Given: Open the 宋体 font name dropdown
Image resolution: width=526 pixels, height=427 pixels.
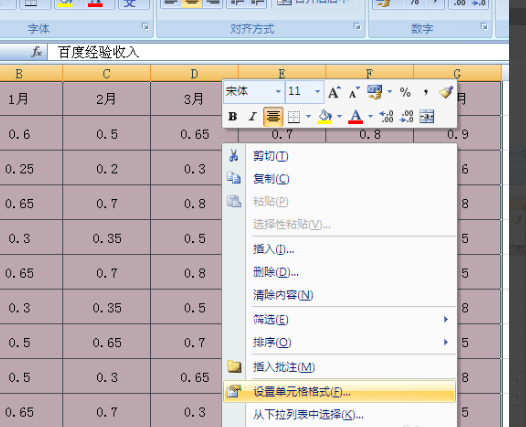Looking at the screenshot, I should pos(278,92).
